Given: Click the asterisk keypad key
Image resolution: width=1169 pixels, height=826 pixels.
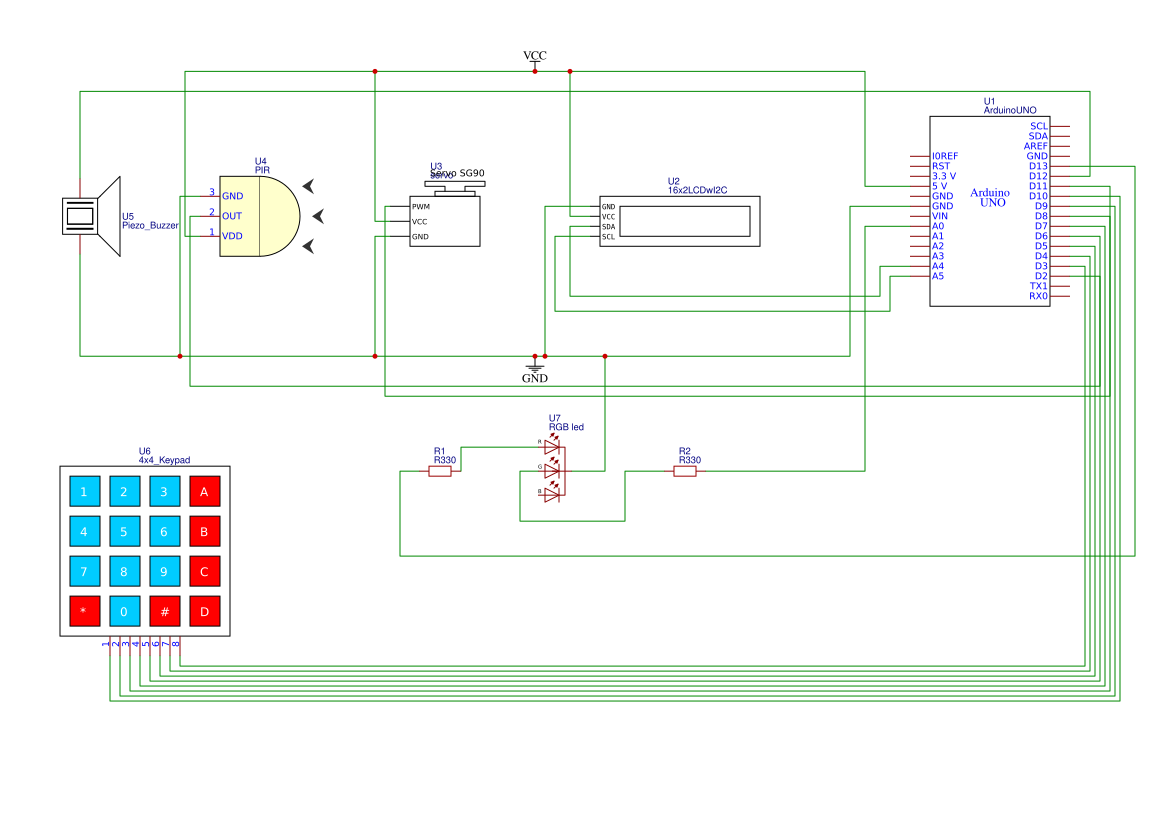Looking at the screenshot, I should (x=84, y=611).
